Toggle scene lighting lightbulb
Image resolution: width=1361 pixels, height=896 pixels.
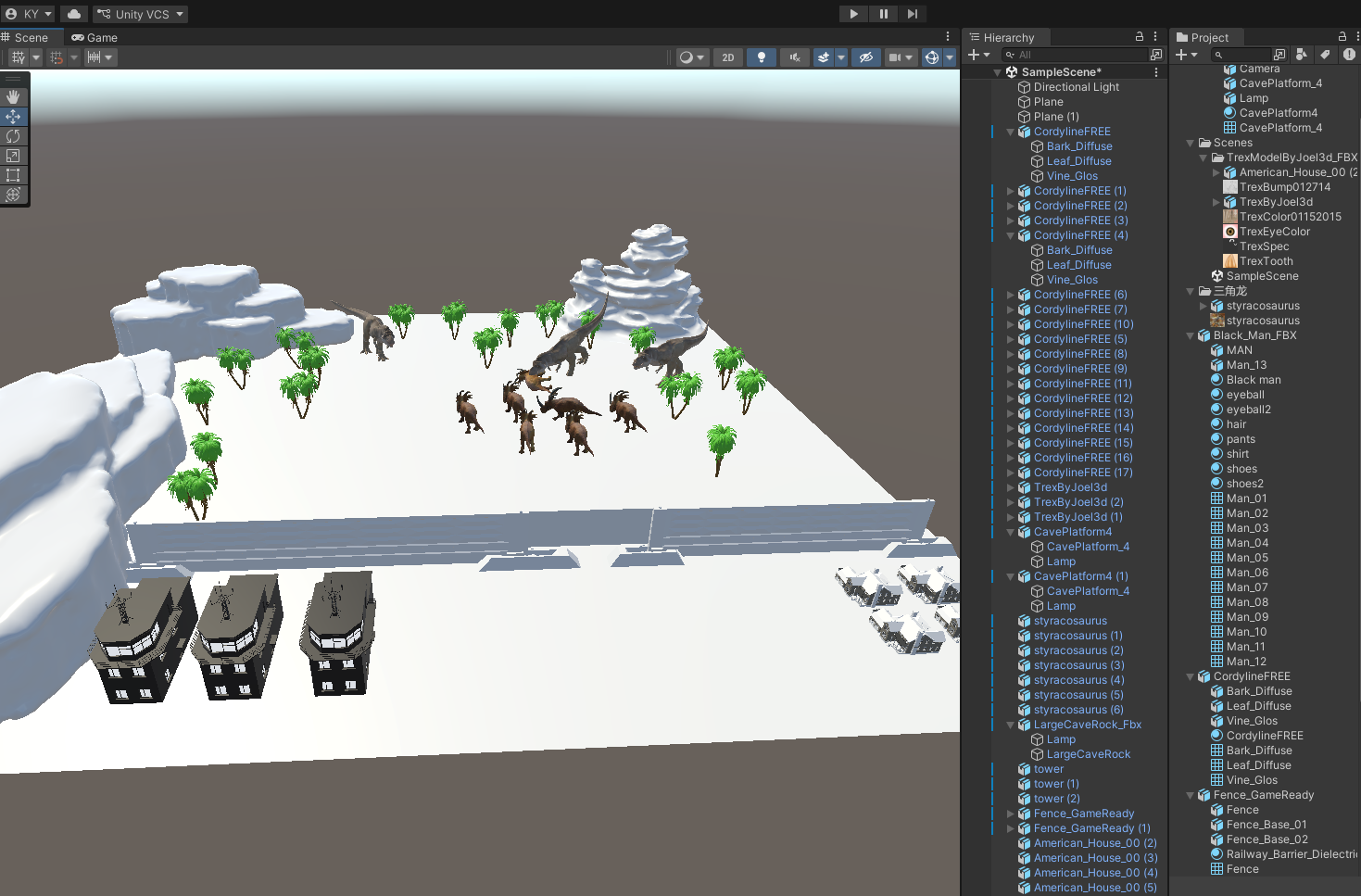pyautogui.click(x=762, y=57)
